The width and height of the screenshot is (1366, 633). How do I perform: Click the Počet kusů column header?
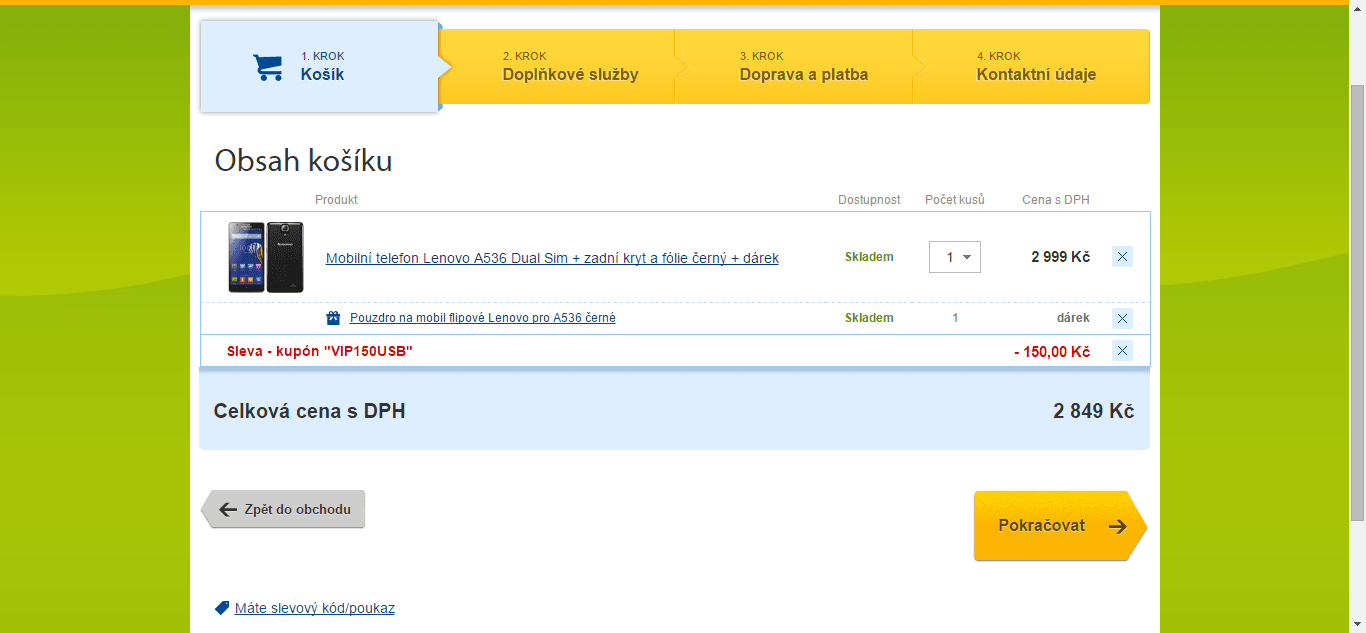pos(955,200)
